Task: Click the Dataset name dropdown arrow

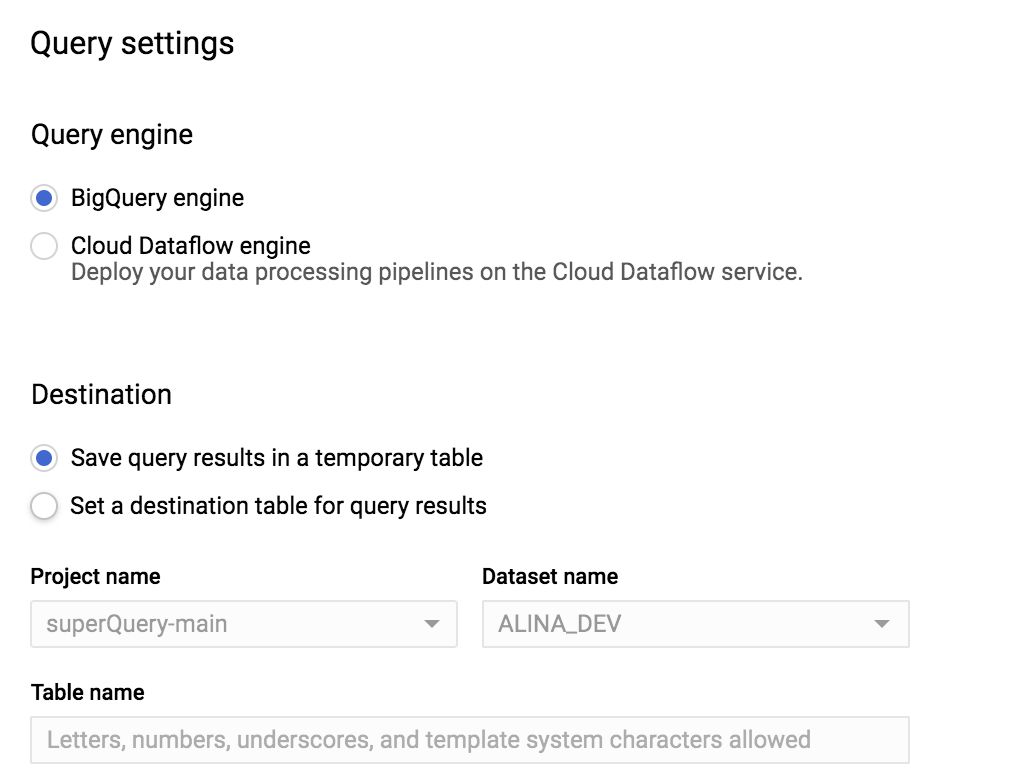Action: point(882,624)
